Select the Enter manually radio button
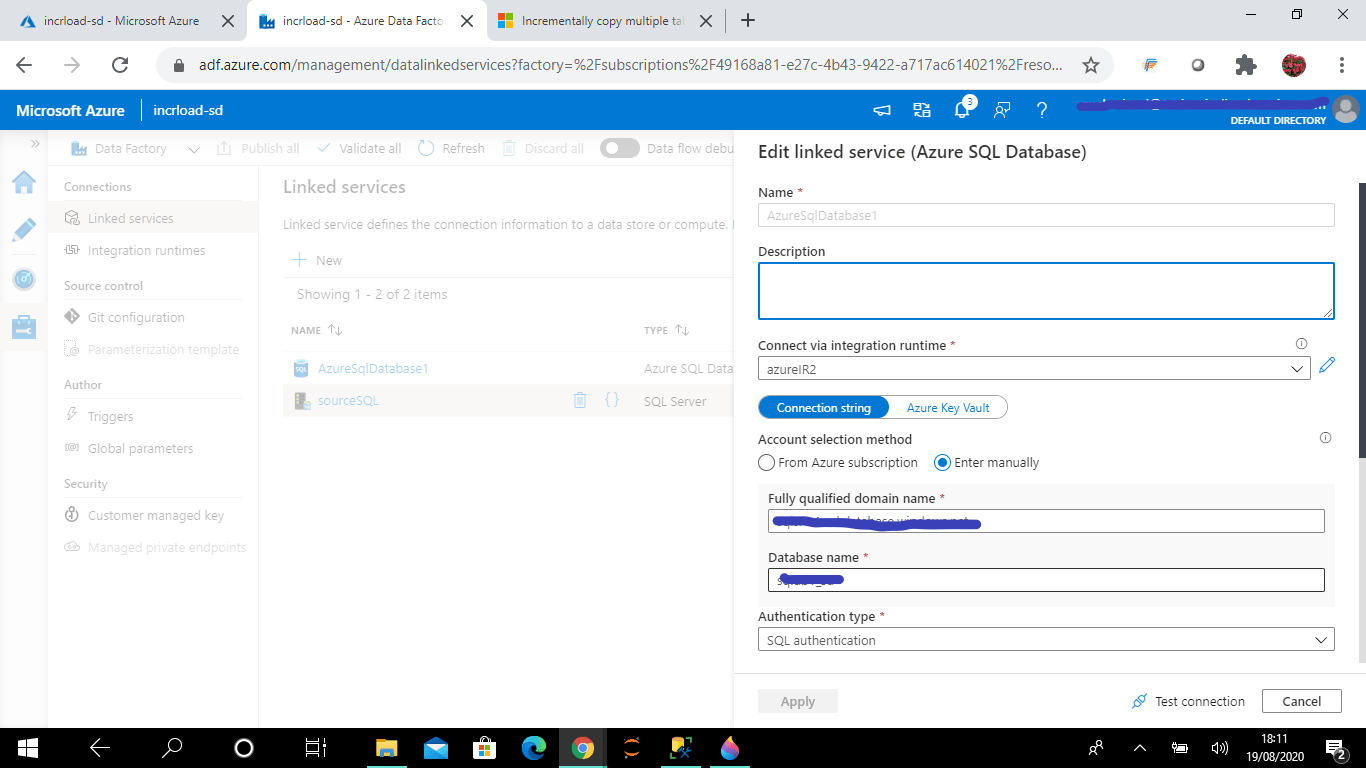 coord(942,463)
